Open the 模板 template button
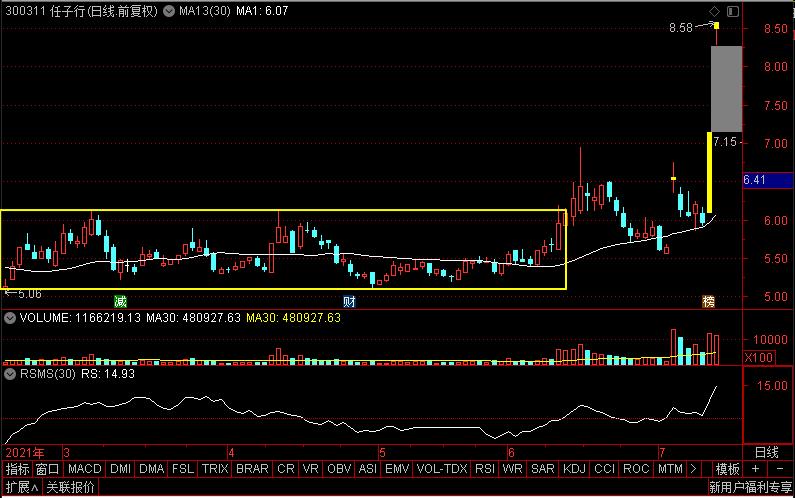This screenshot has width=795, height=498. 727,469
